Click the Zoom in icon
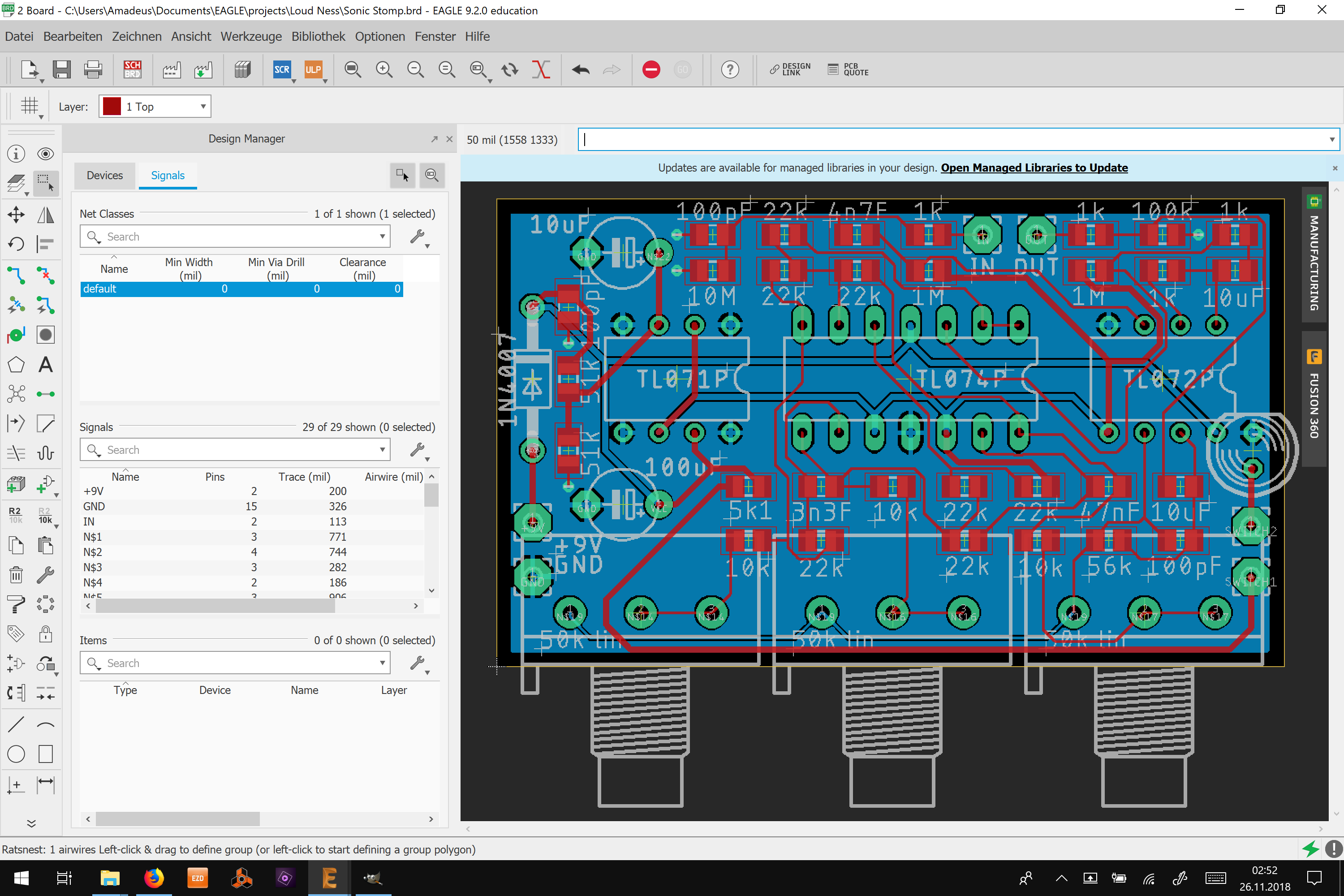1344x896 pixels. pos(384,70)
